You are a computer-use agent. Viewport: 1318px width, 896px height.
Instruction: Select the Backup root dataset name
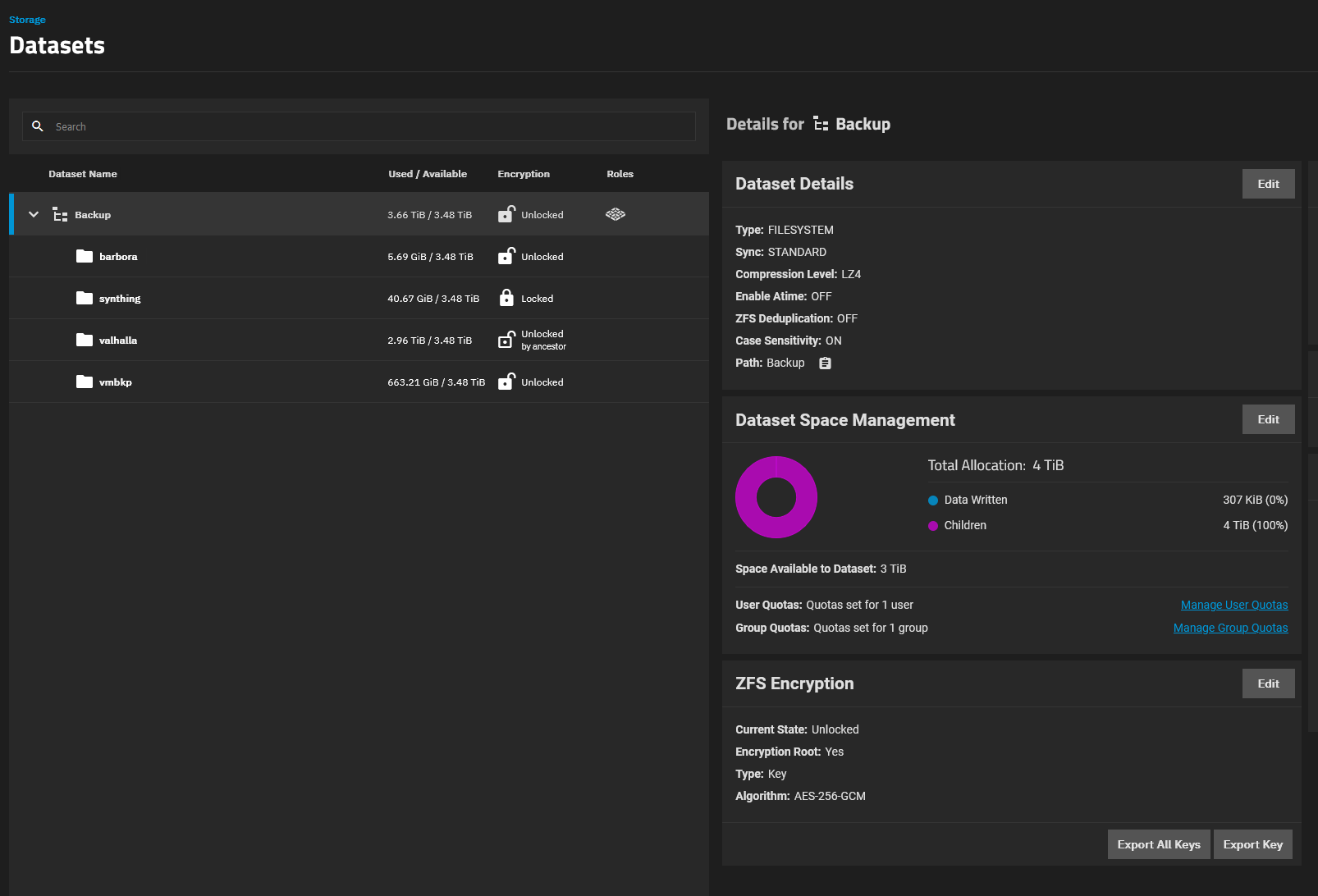(x=93, y=215)
